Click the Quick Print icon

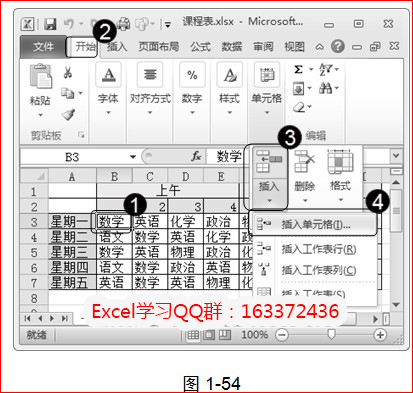124,24
